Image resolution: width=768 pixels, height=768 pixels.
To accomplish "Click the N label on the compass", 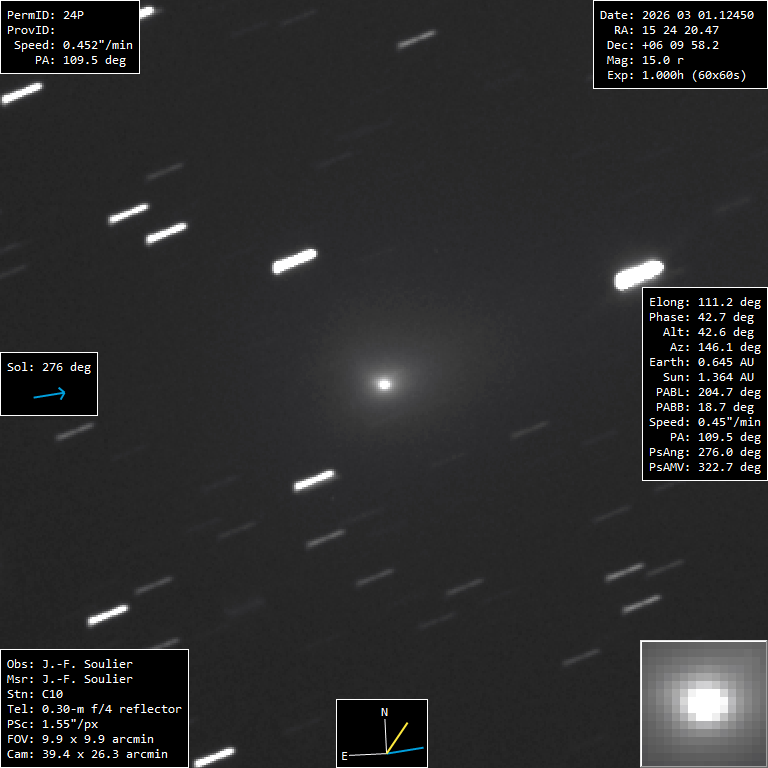I will 384,712.
